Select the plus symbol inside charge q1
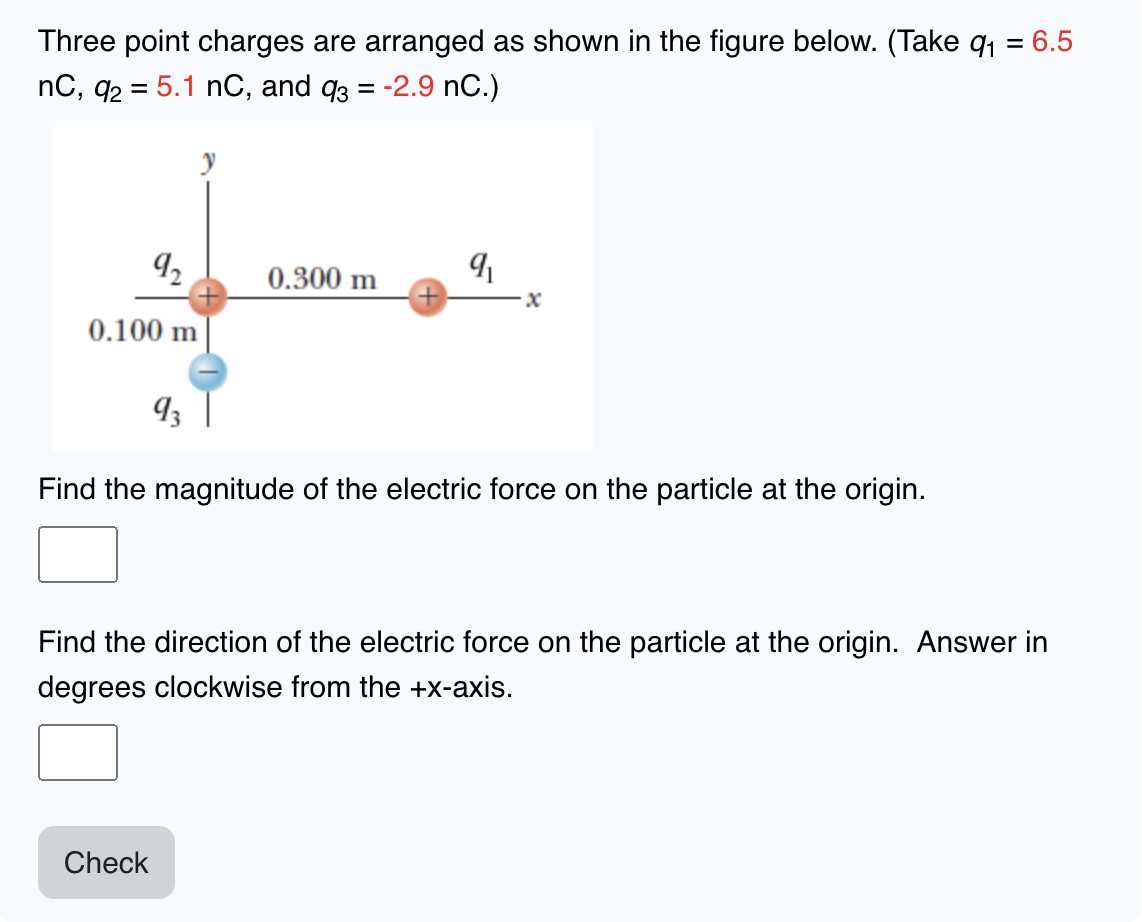The width and height of the screenshot is (1142, 922). pyautogui.click(x=427, y=296)
